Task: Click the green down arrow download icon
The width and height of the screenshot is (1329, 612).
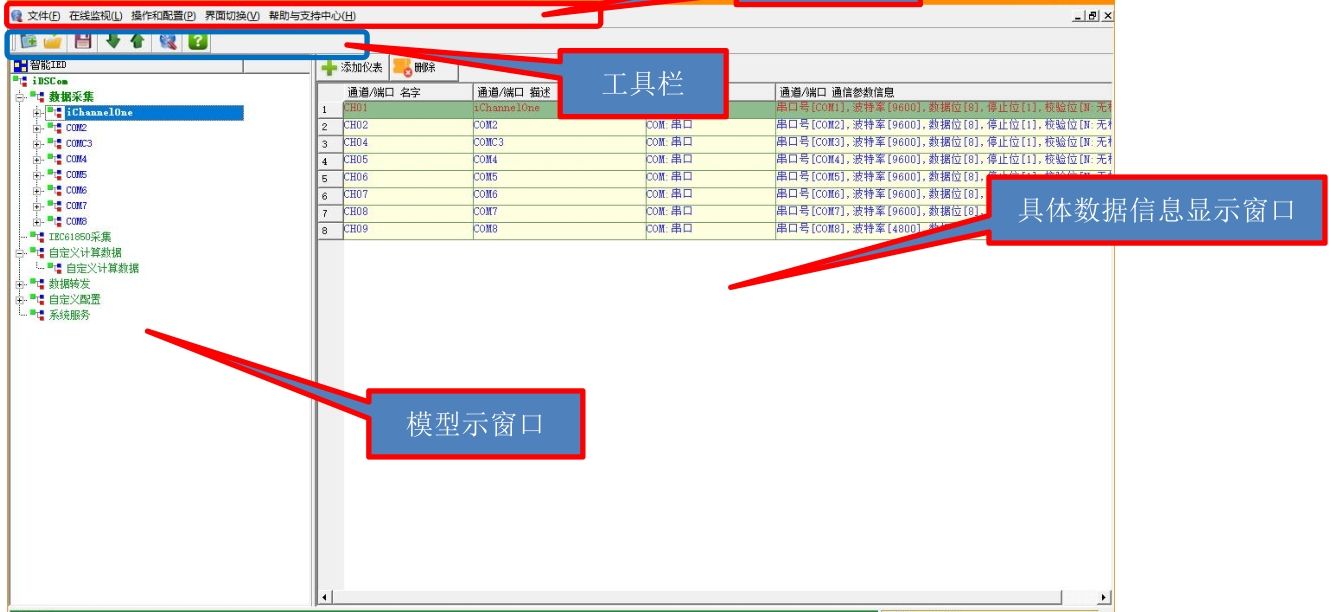Action: tap(113, 42)
